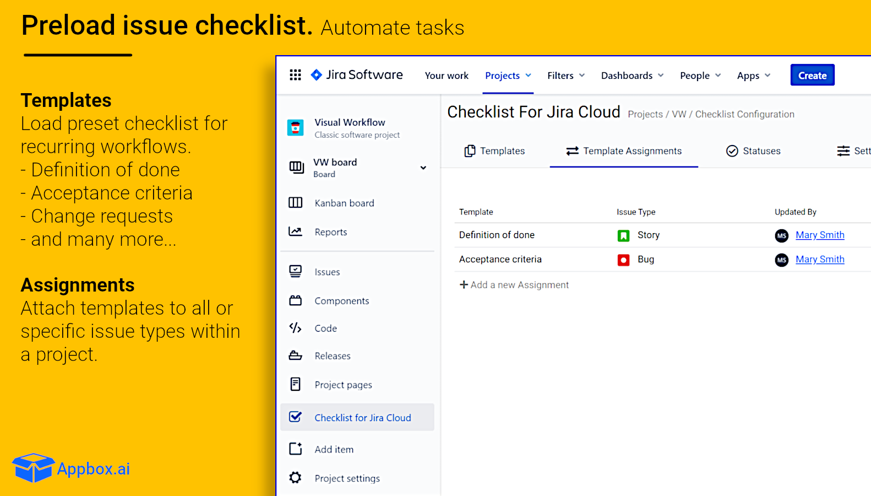
Task: Open Project settings gear in sidebar
Action: click(296, 478)
